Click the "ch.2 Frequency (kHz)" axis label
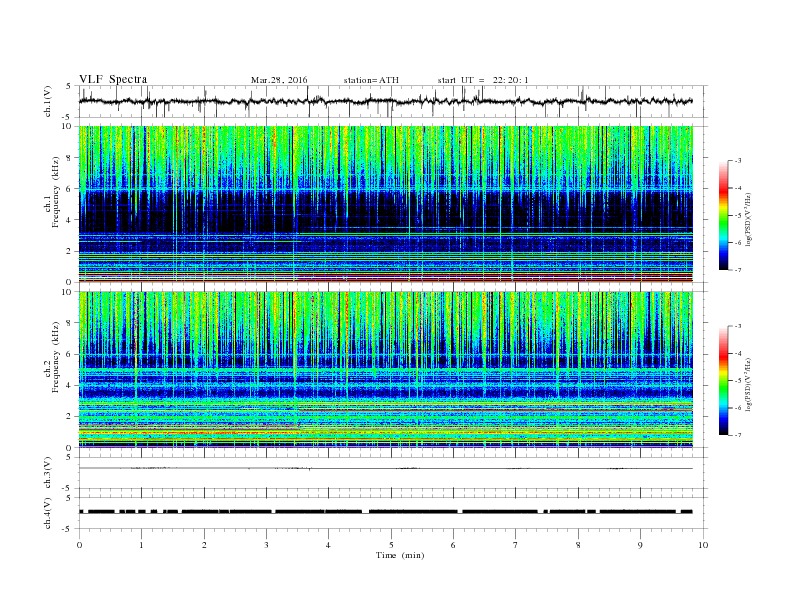 (52, 355)
